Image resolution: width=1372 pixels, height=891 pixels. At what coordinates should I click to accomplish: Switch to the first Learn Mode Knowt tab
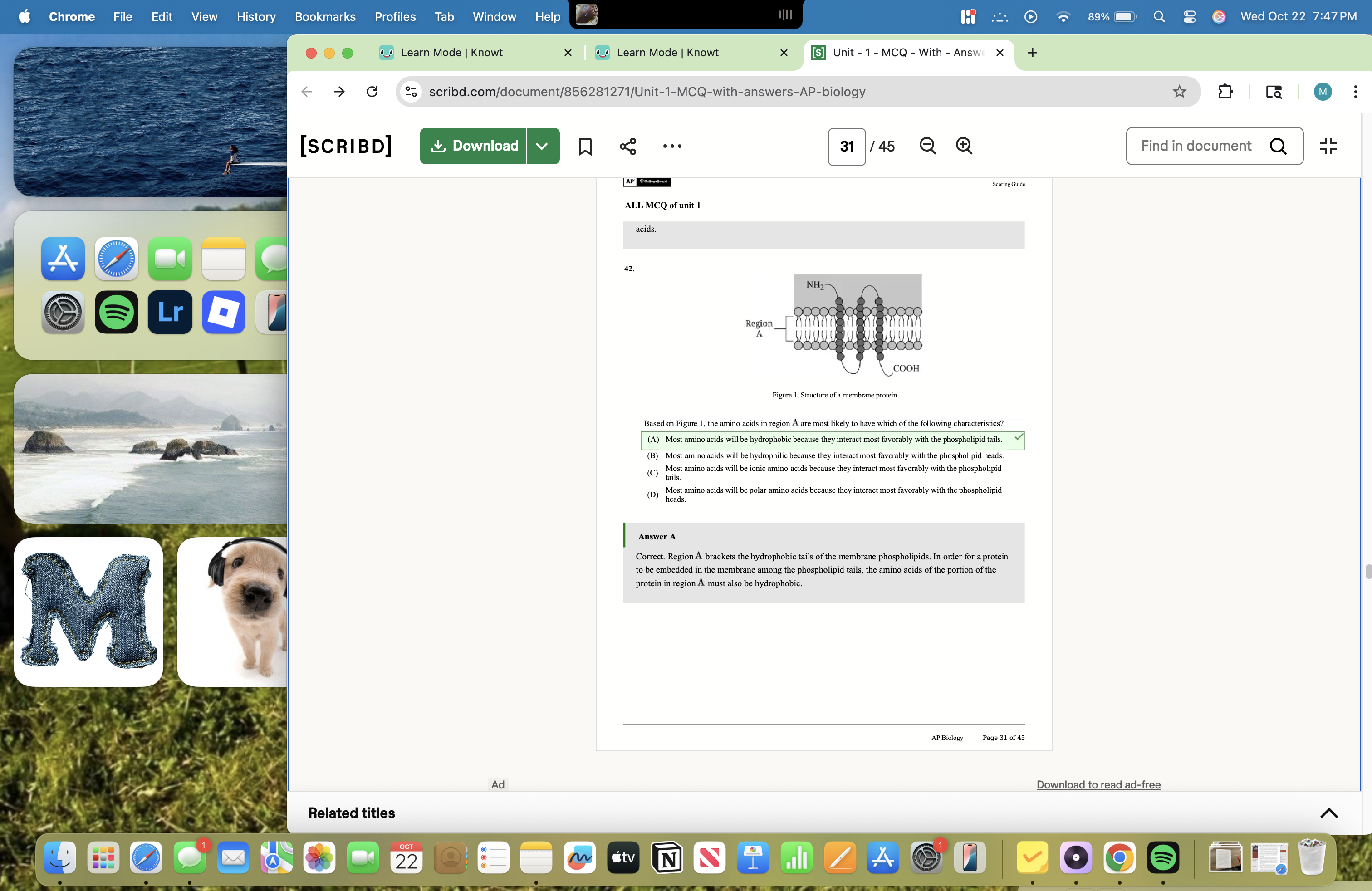[451, 53]
